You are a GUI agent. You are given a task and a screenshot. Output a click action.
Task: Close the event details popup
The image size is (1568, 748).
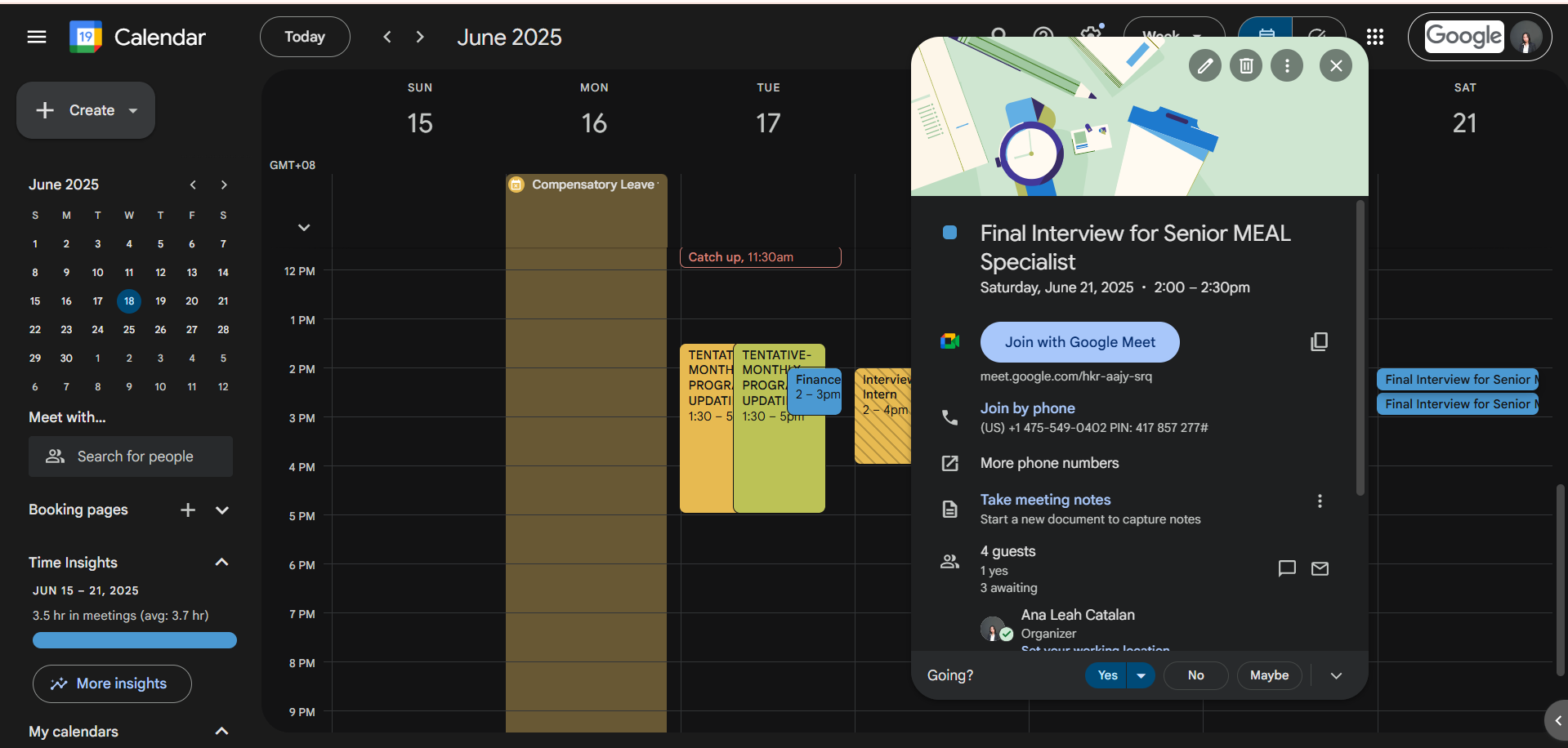pyautogui.click(x=1336, y=65)
